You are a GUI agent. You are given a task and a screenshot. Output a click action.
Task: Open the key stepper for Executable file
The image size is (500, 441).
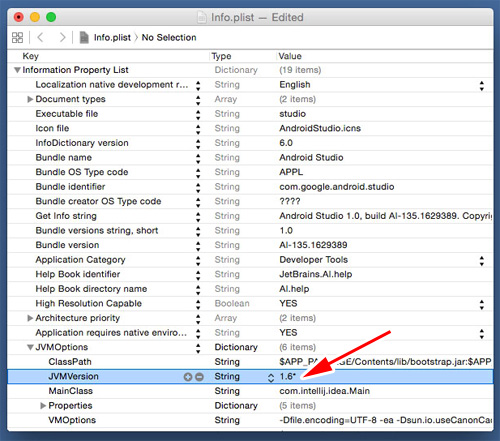click(x=198, y=115)
